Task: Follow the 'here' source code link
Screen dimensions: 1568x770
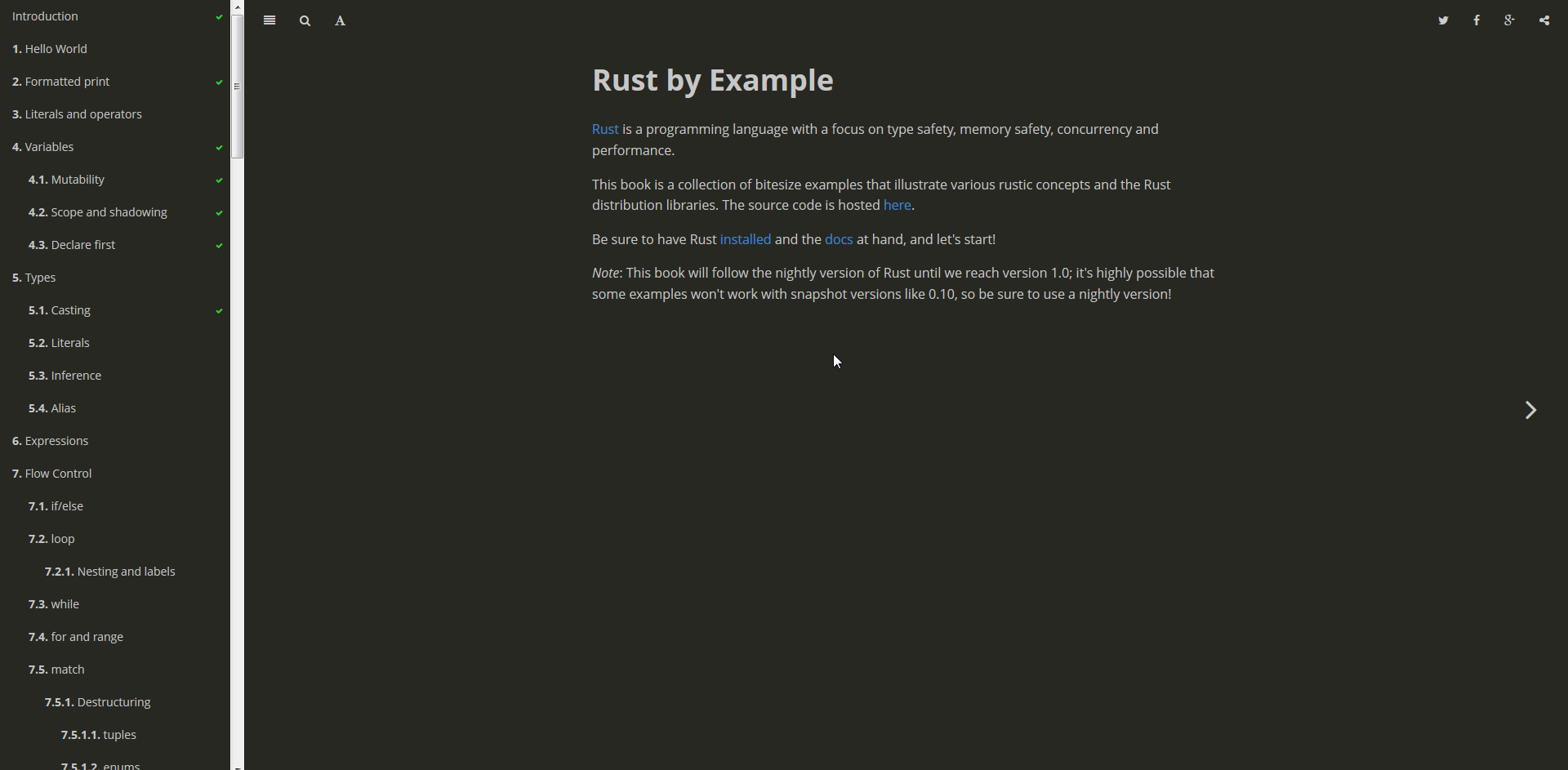Action: (897, 206)
